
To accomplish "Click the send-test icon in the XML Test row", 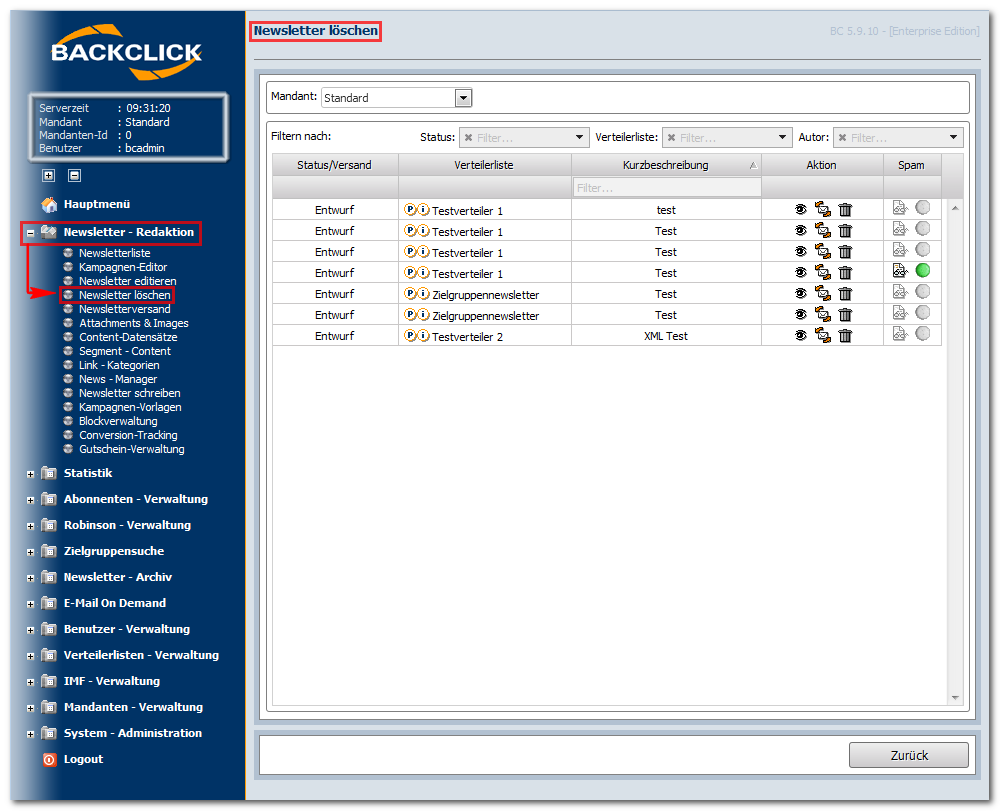I will tap(823, 335).
